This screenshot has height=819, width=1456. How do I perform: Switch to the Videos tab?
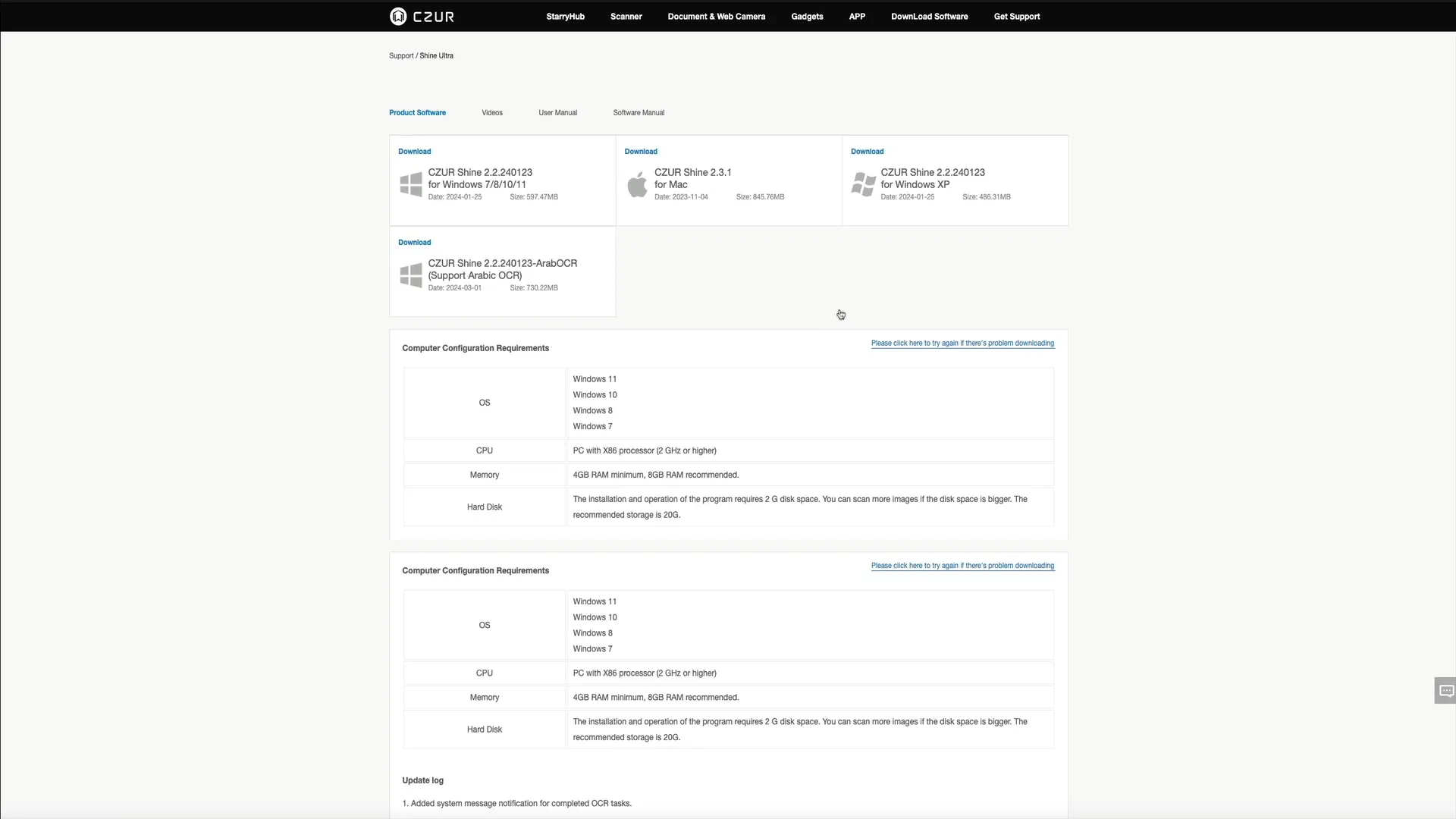click(492, 113)
